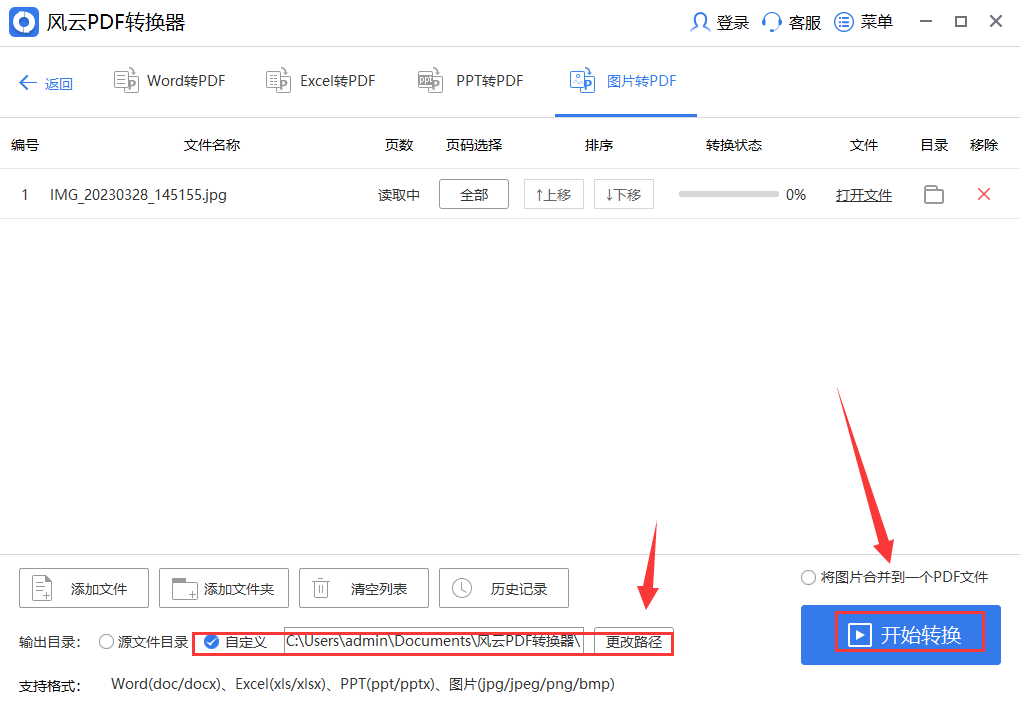The height and width of the screenshot is (715, 1020).
Task: Click the 风云PDF转换器 app logo
Action: click(x=23, y=21)
